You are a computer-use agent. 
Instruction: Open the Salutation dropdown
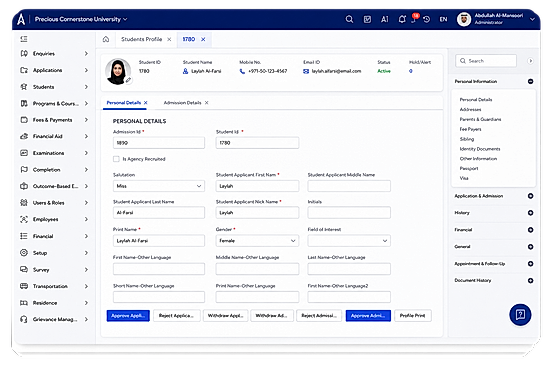(159, 186)
